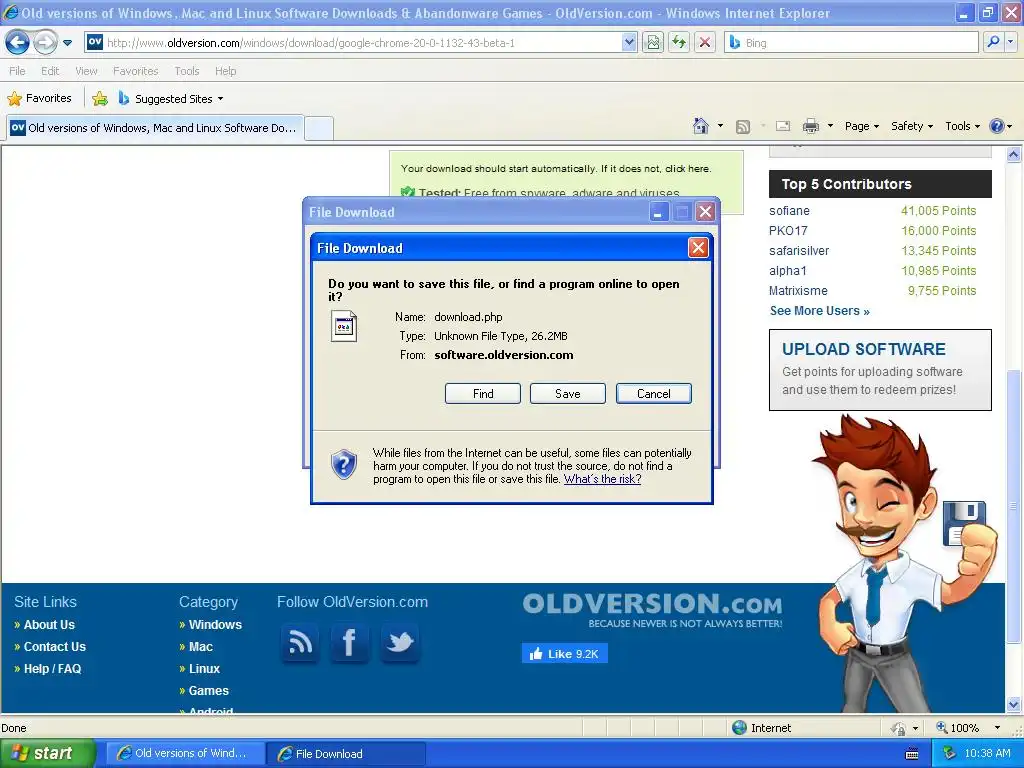Click the blue Help question mark icon
This screenshot has width=1024, height=768.
pos(997,126)
